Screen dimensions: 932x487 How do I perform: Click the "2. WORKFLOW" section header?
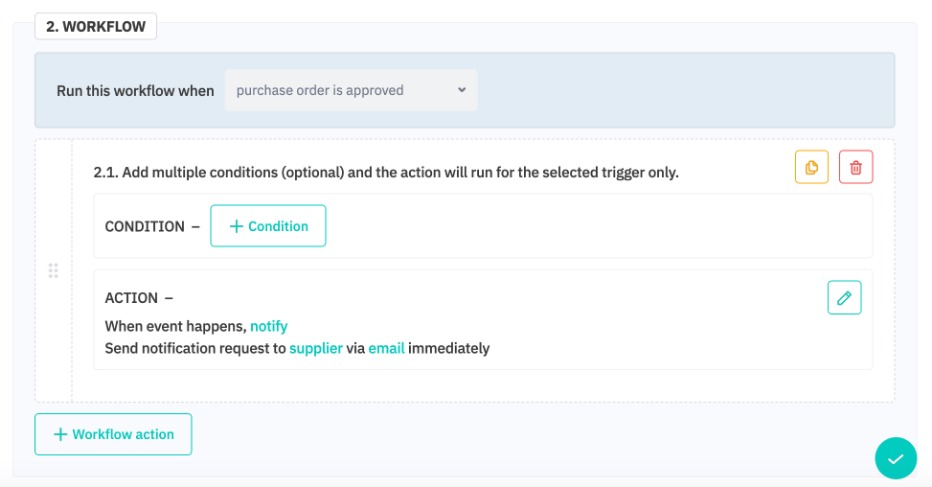[x=96, y=27]
